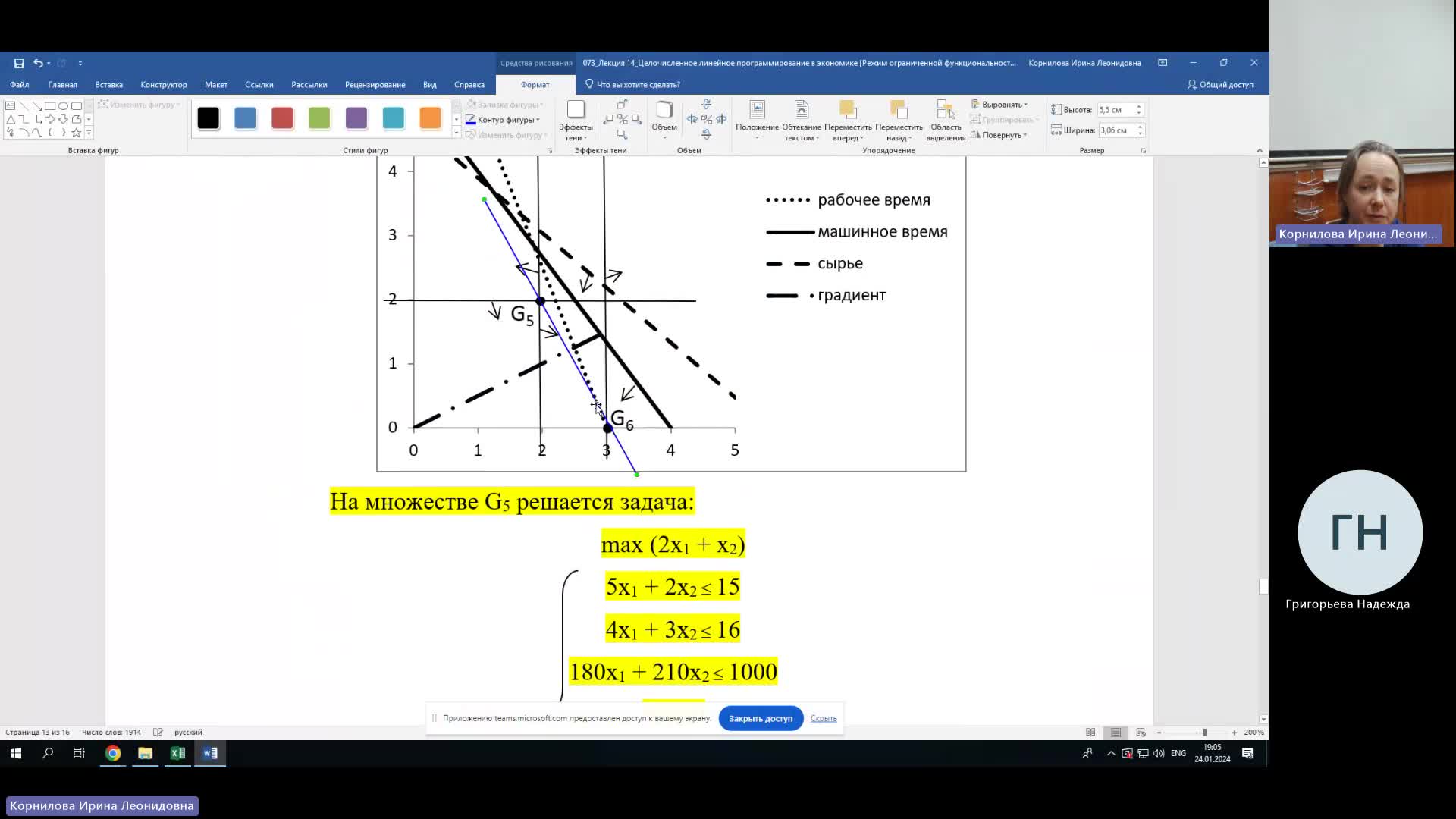1456x819 pixels.
Task: Select the right block arrow shape
Action: click(50, 119)
